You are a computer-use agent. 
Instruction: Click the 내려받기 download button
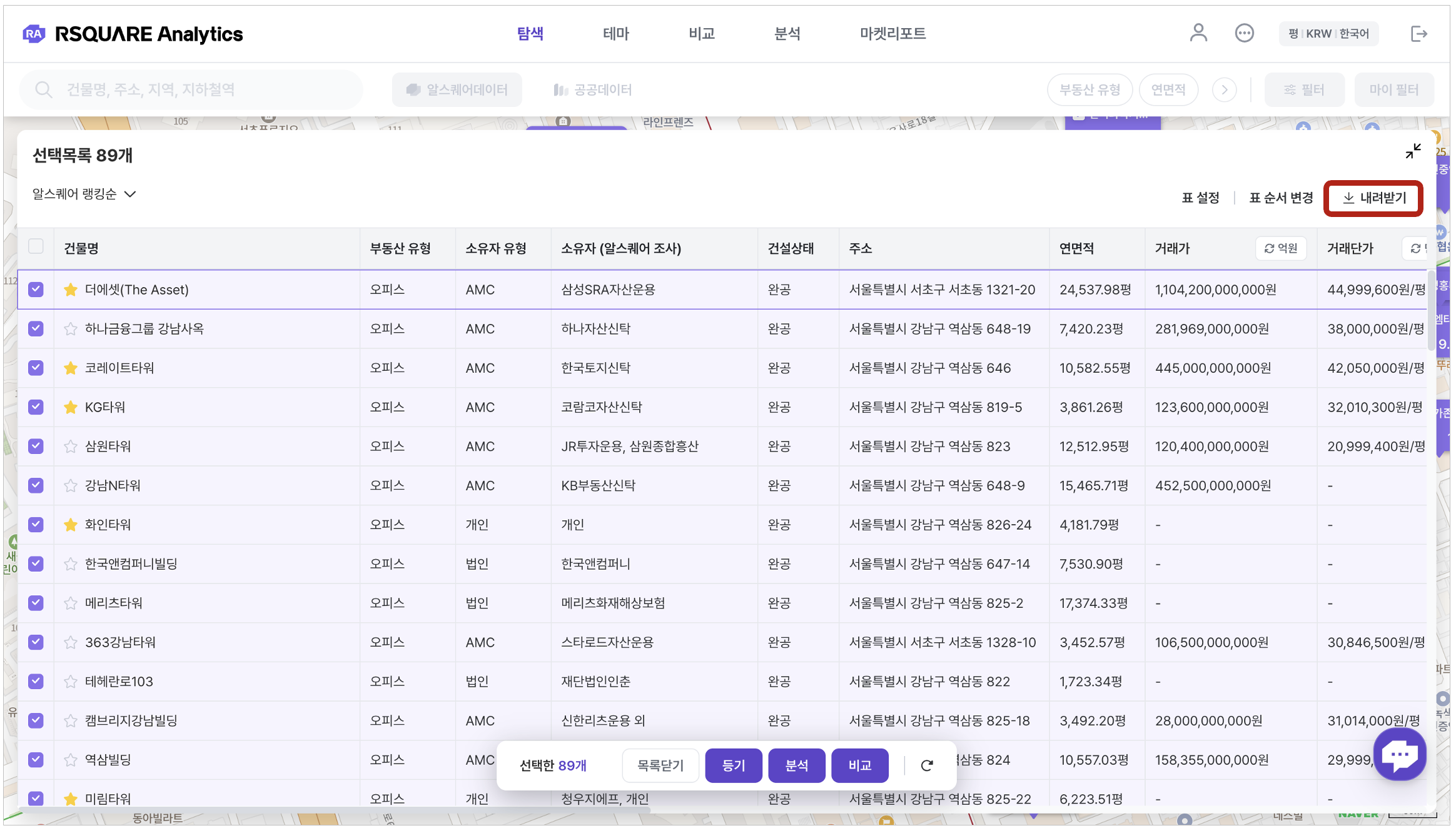tap(1373, 198)
